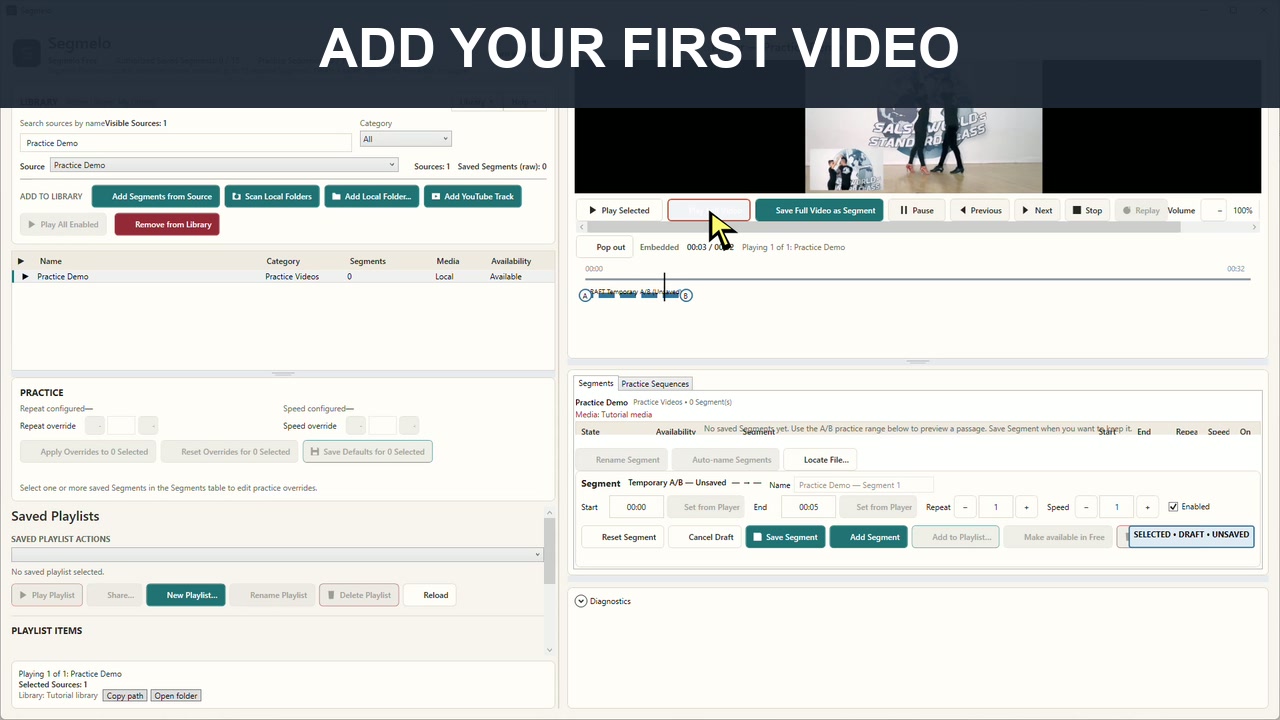
Task: Expand the Diagnostics section
Action: (x=581, y=601)
